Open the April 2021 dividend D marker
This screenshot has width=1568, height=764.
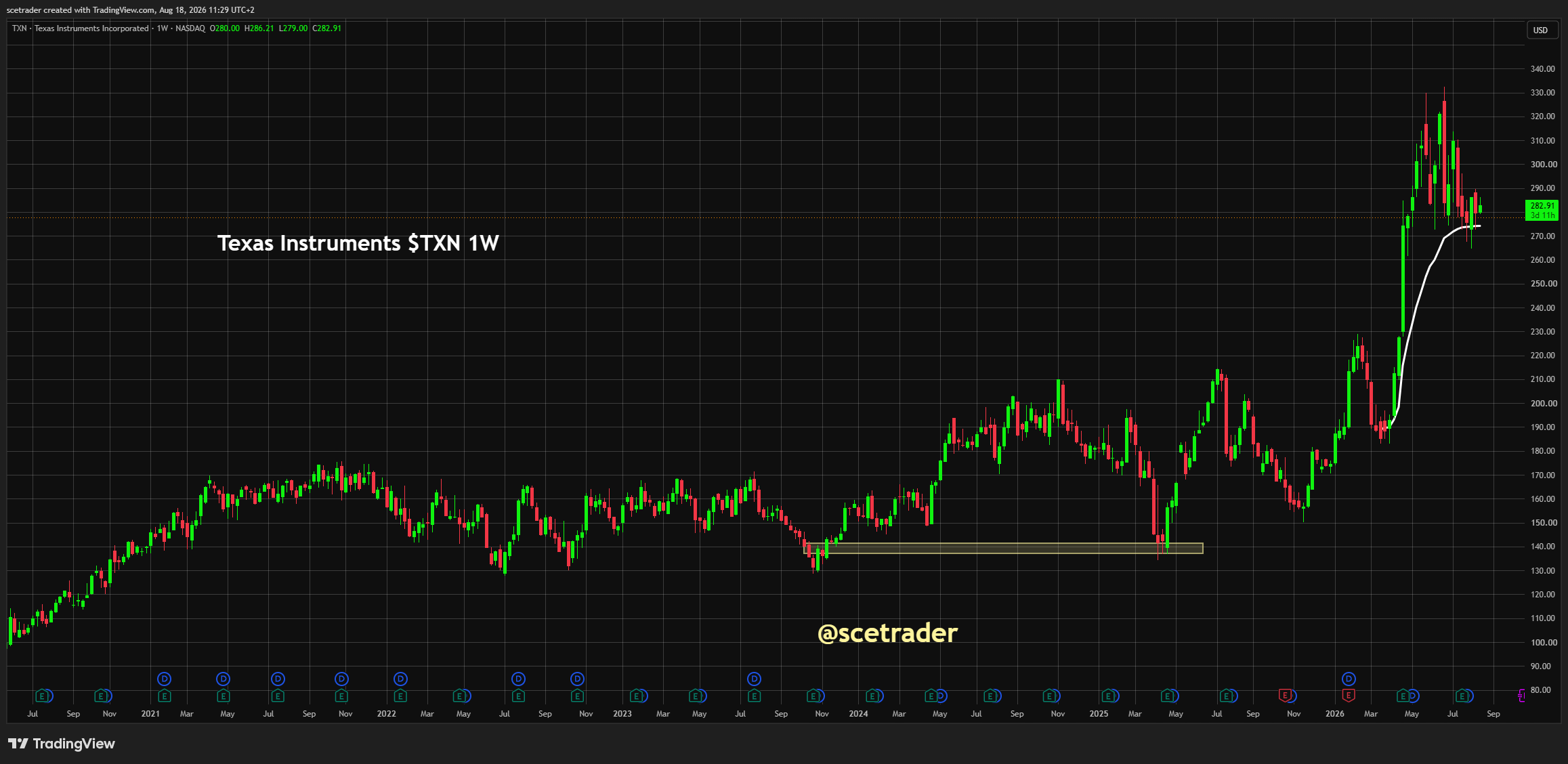223,679
